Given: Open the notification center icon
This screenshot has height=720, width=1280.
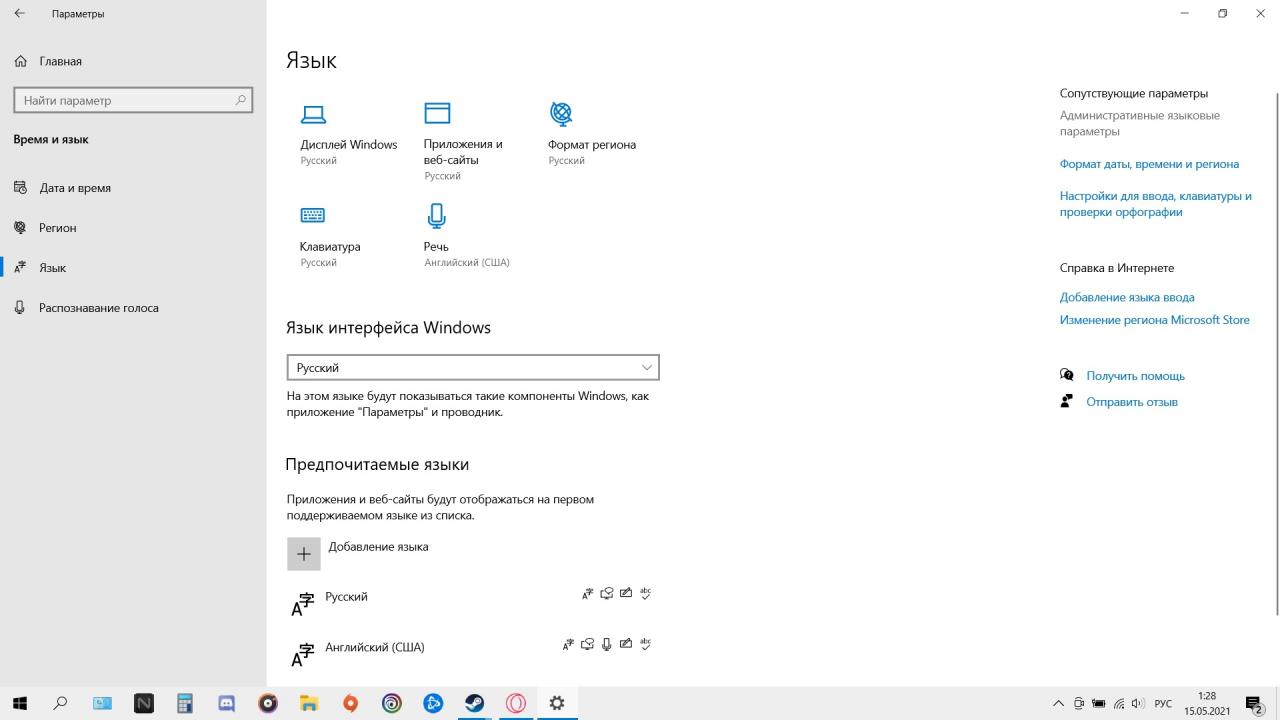Looking at the screenshot, I should 1253,704.
